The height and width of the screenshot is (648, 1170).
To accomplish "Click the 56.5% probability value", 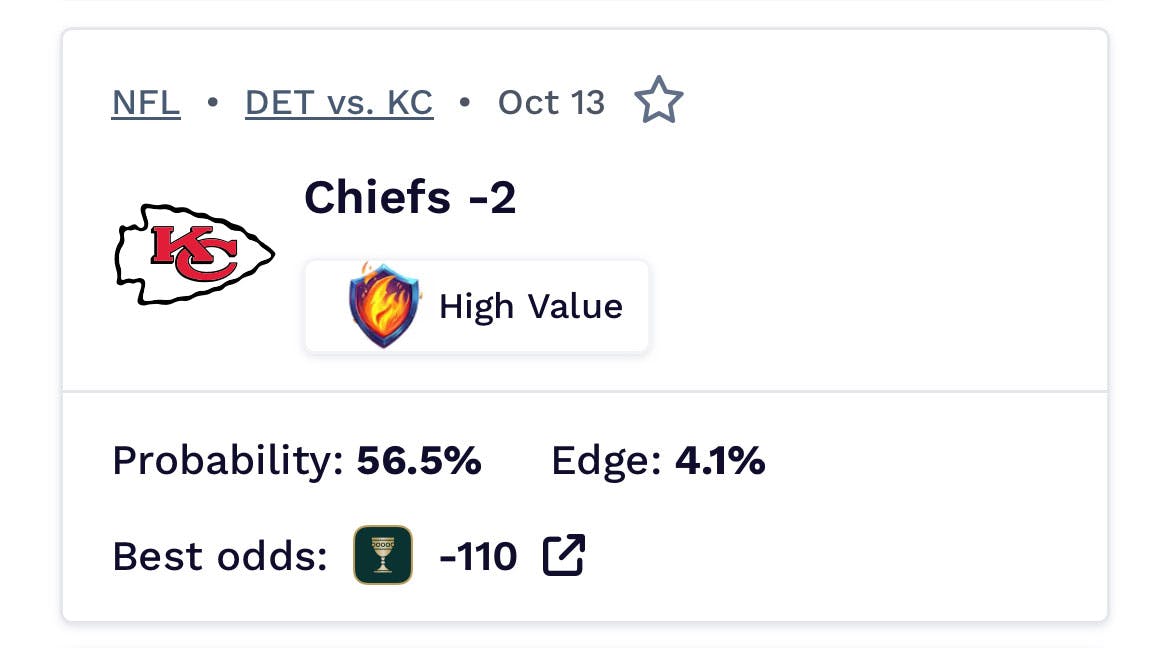I will click(x=419, y=461).
